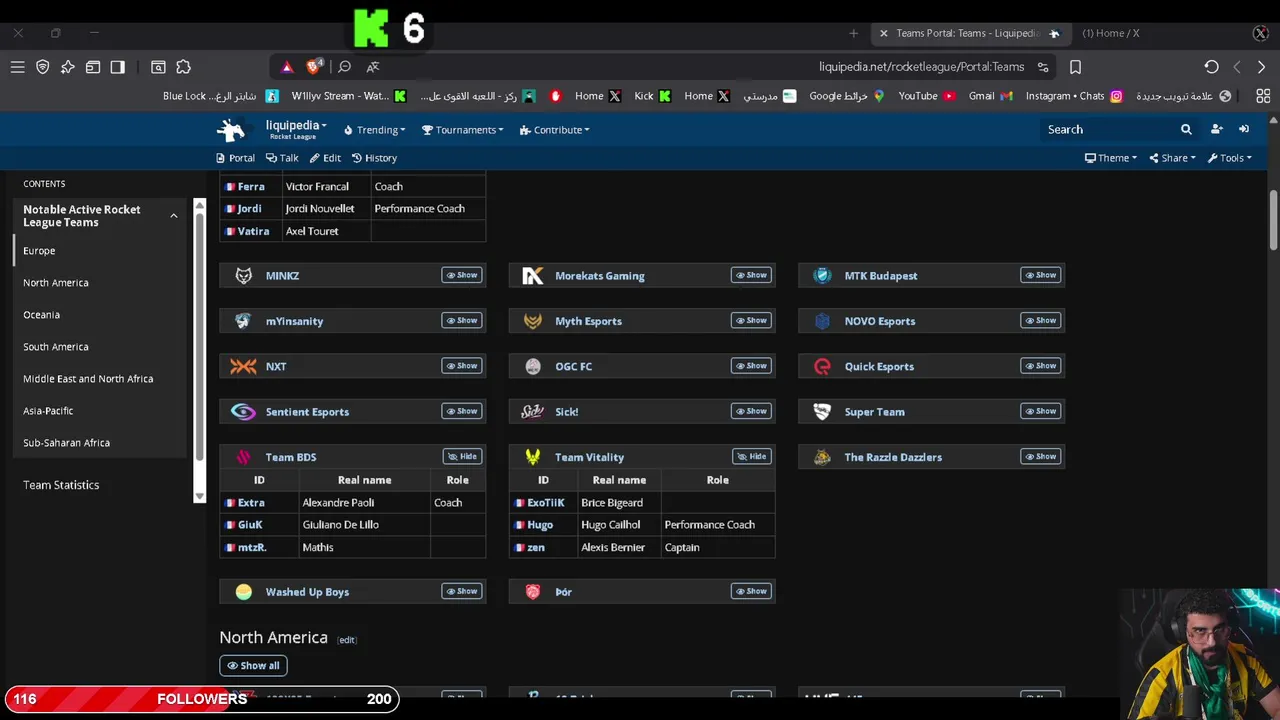Open the Brave Shields lion icon
The height and width of the screenshot is (720, 1280).
click(314, 67)
